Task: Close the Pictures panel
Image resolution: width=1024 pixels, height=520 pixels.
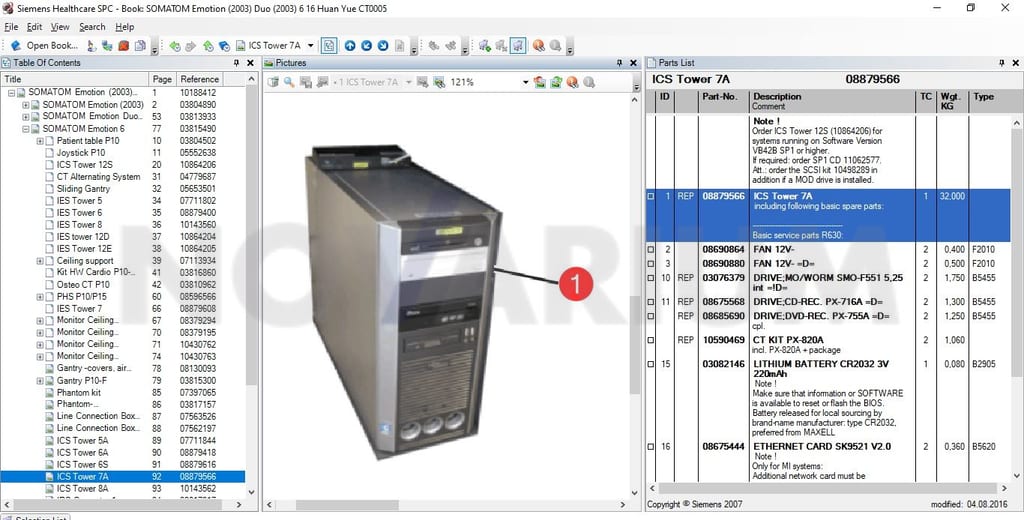Action: tap(633, 63)
